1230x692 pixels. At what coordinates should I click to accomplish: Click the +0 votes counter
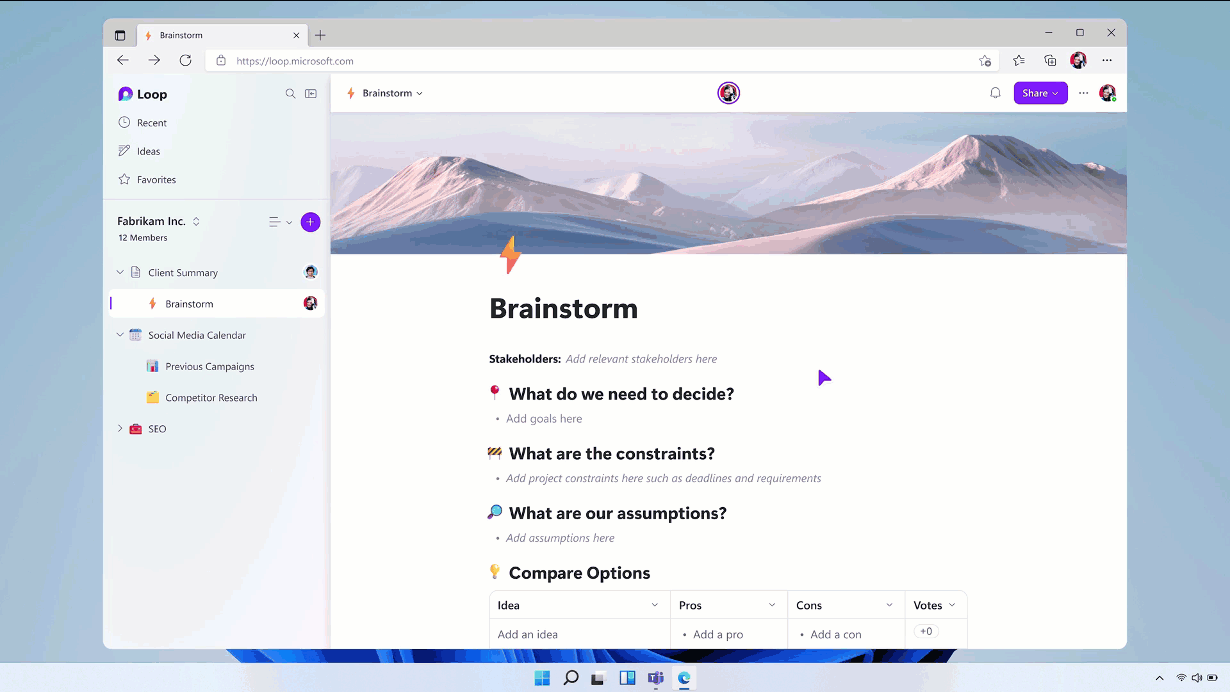[925, 631]
